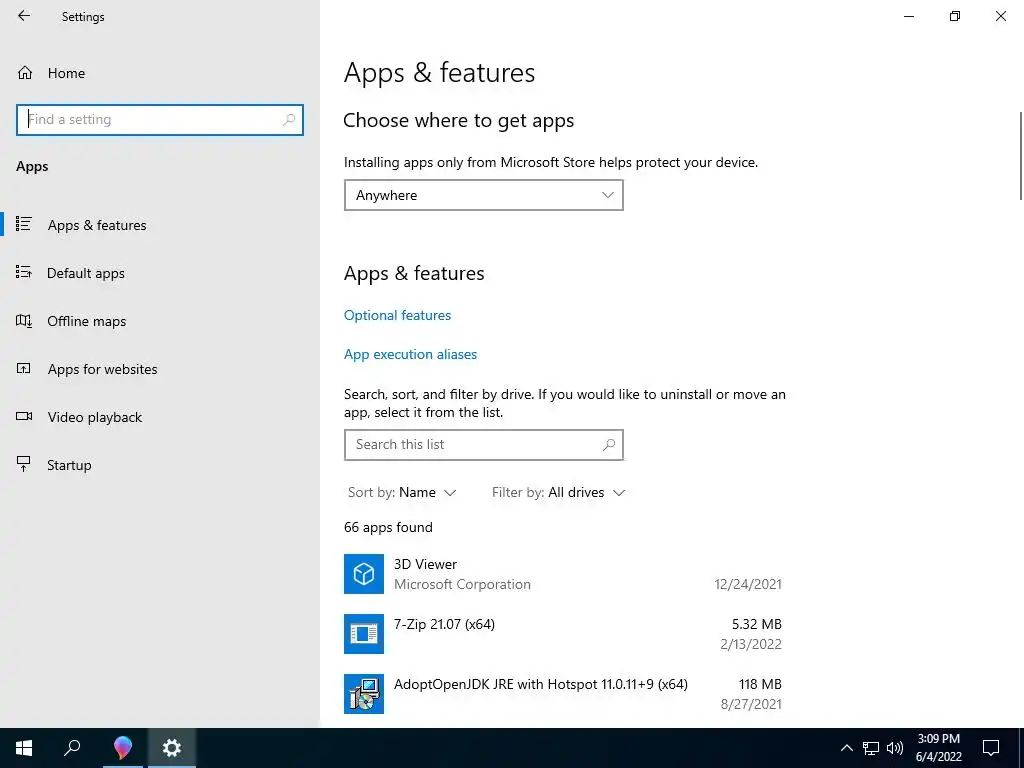Click into the Search this list field
The image size is (1024, 768).
(x=483, y=445)
